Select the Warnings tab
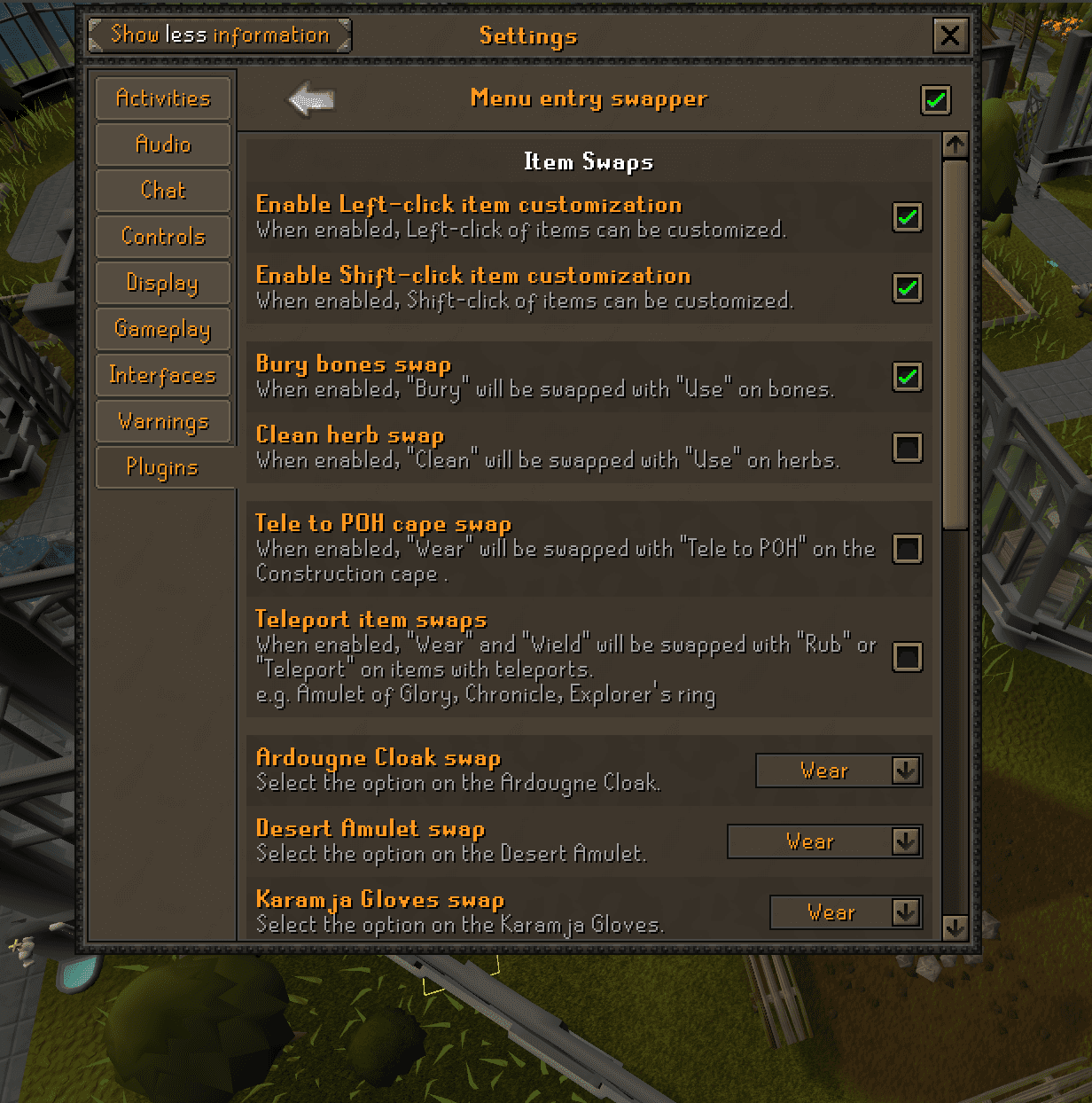The image size is (1092, 1103). (x=163, y=421)
